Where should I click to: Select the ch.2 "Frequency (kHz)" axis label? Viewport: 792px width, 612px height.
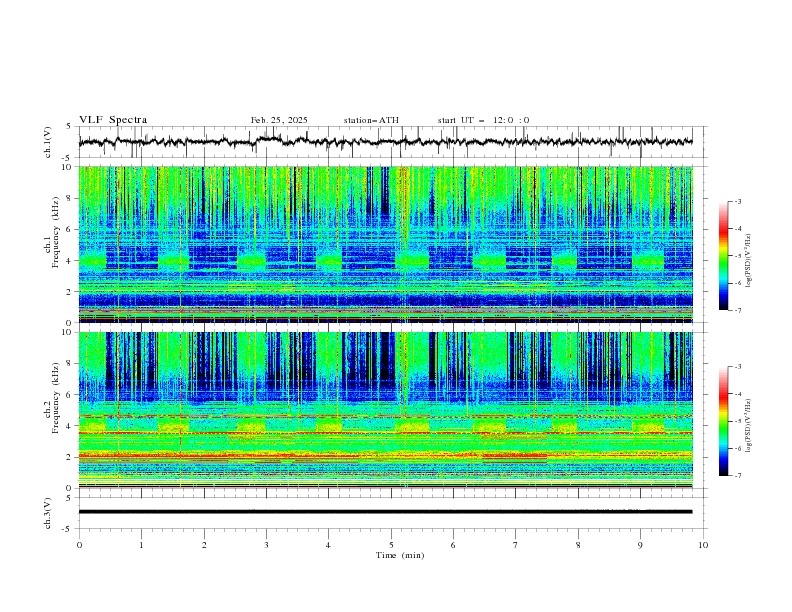pos(56,398)
